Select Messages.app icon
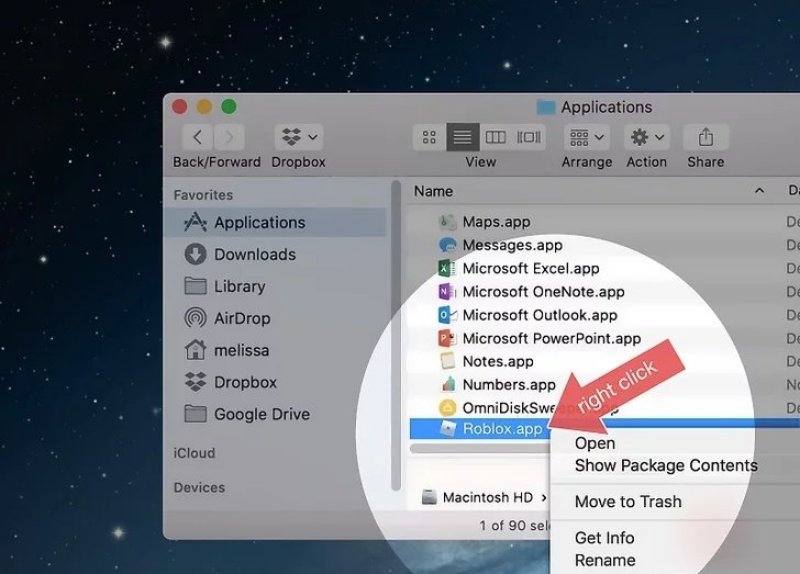 point(447,245)
